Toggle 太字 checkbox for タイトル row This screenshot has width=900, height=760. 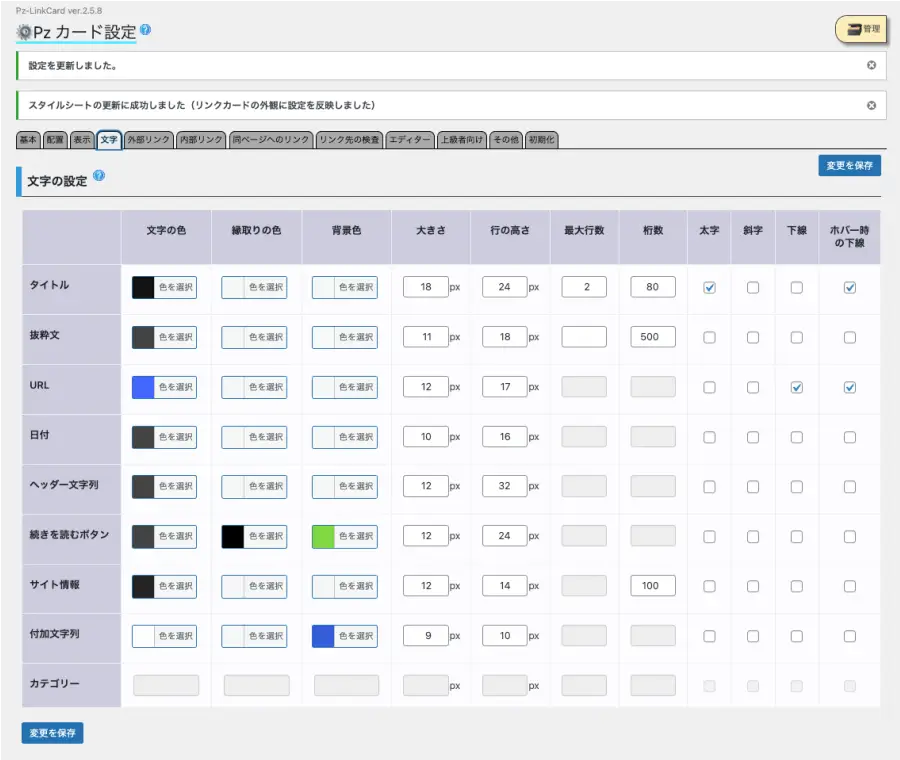pos(709,288)
